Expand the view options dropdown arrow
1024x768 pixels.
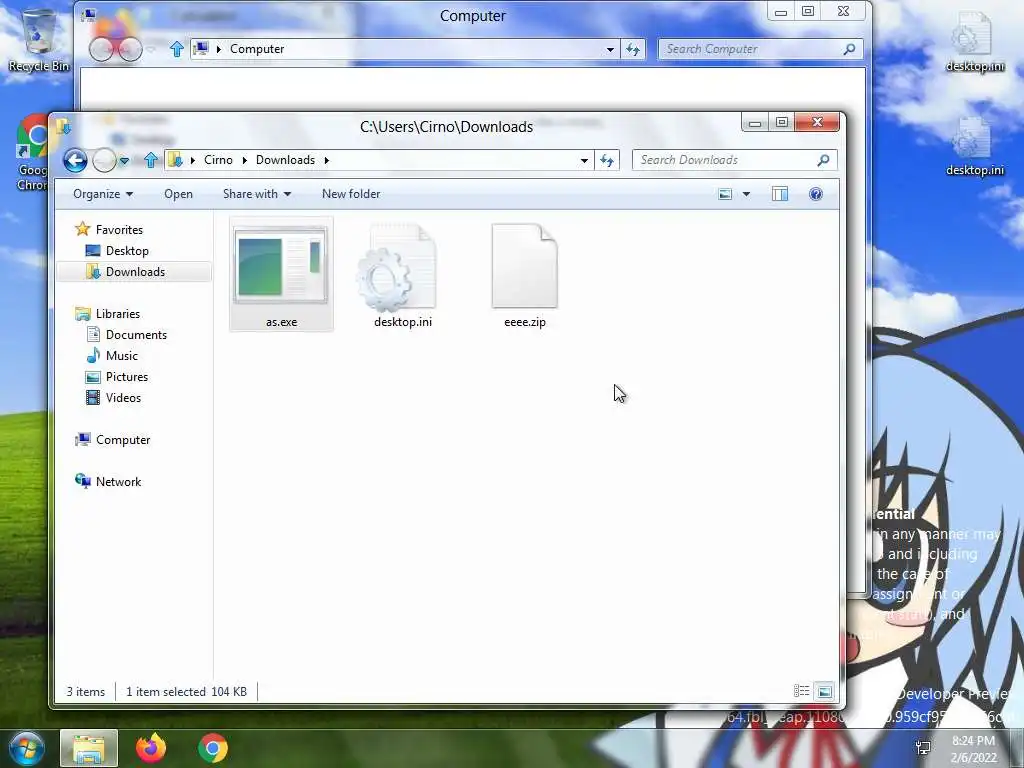(746, 194)
